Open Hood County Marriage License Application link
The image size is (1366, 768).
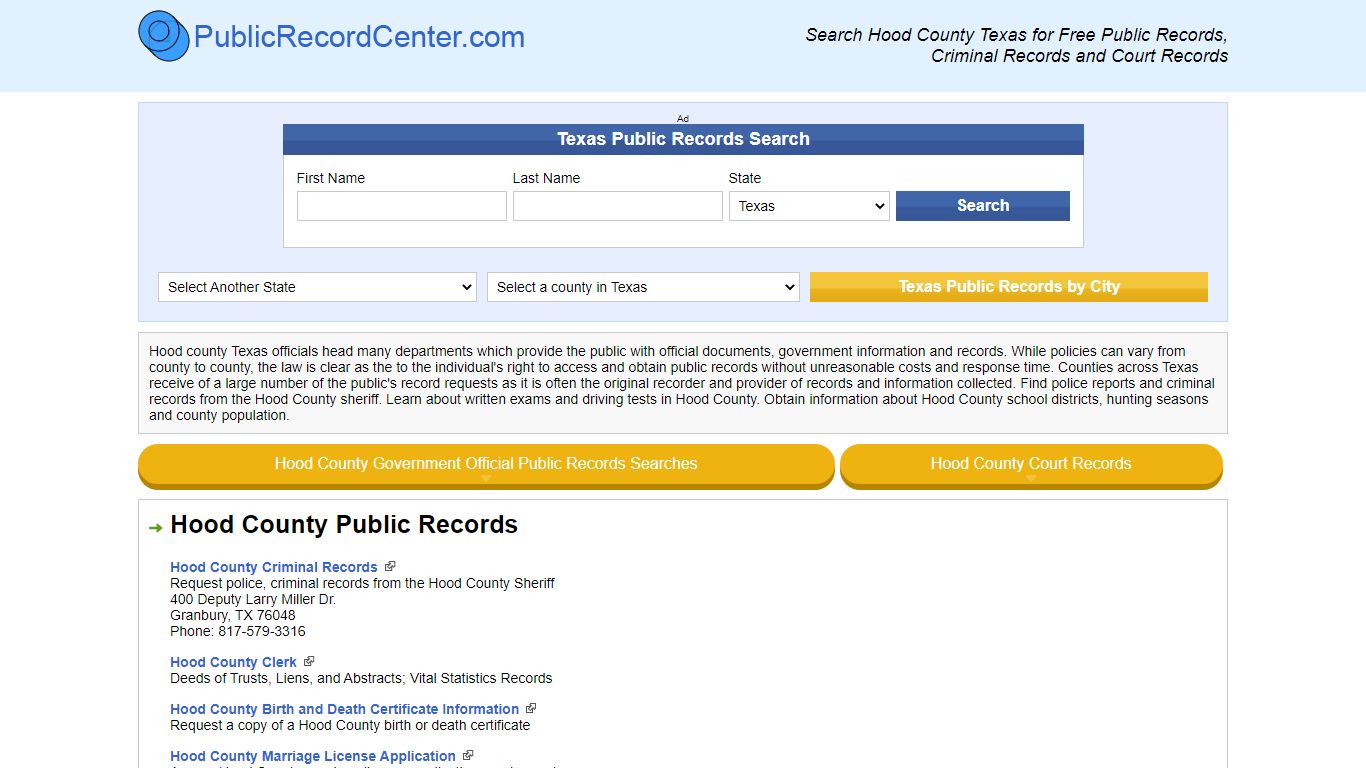(313, 756)
